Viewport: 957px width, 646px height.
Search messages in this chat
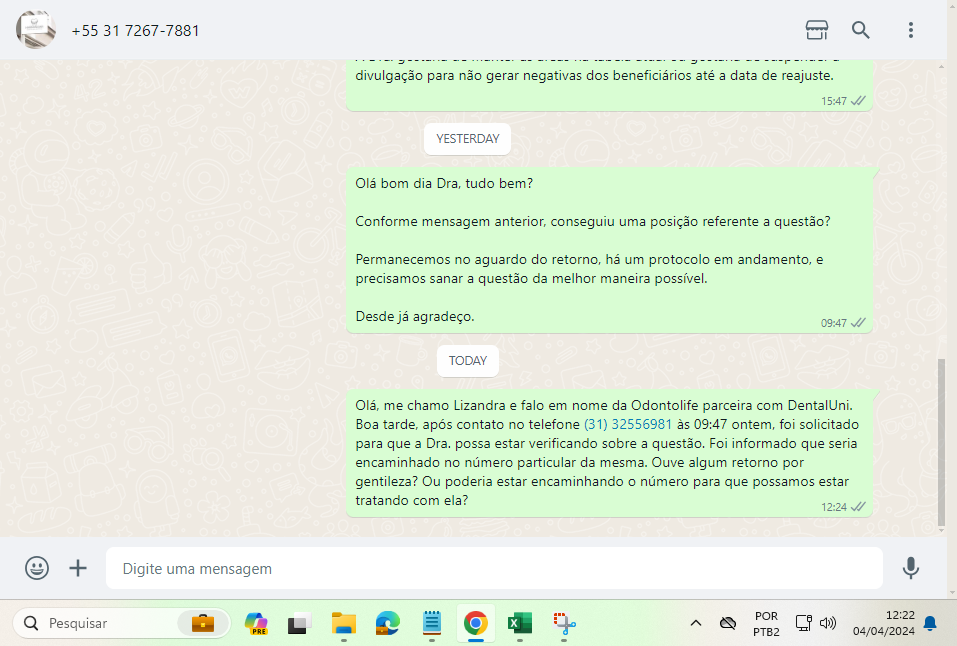coord(861,30)
